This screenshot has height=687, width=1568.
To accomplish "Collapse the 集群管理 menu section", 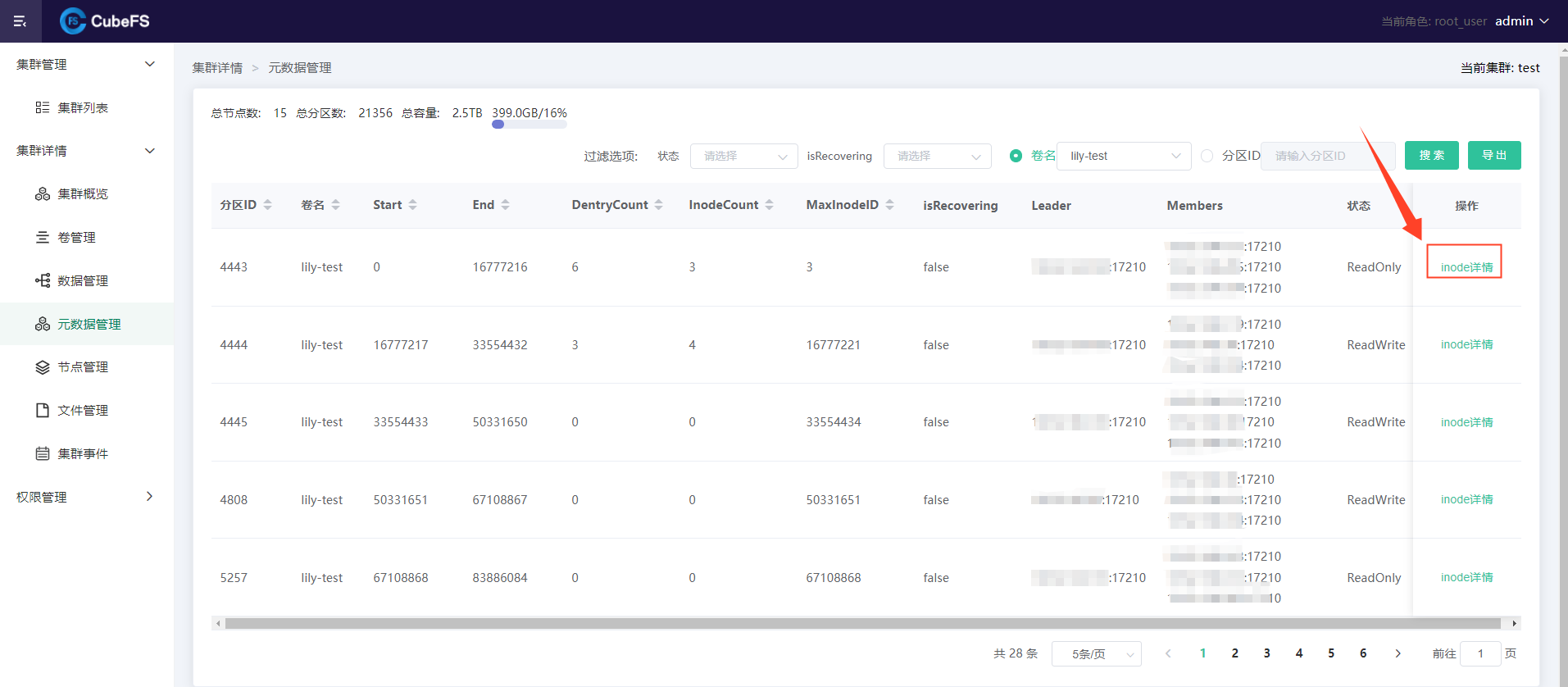I will [x=86, y=64].
